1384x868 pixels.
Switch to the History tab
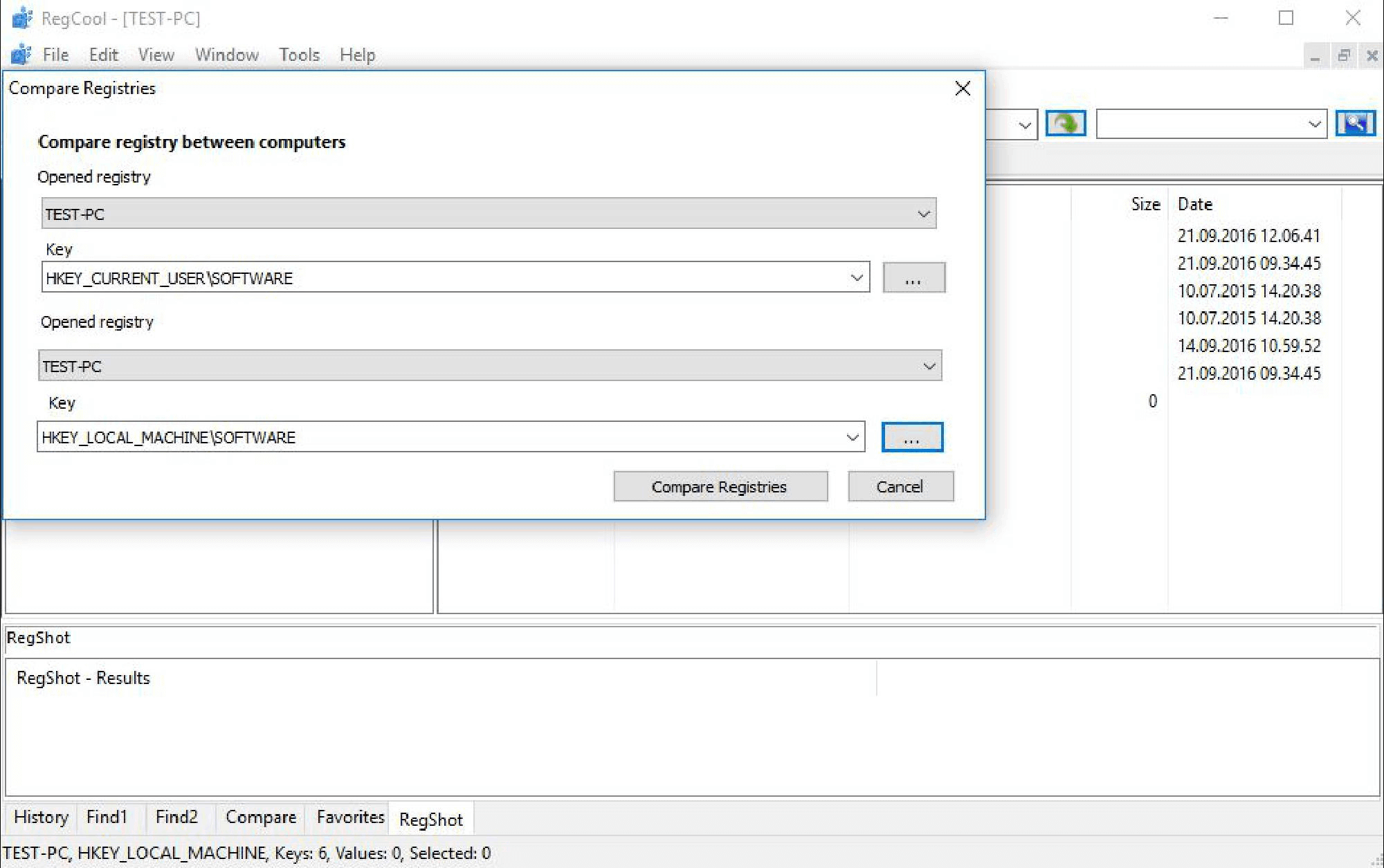(x=41, y=817)
